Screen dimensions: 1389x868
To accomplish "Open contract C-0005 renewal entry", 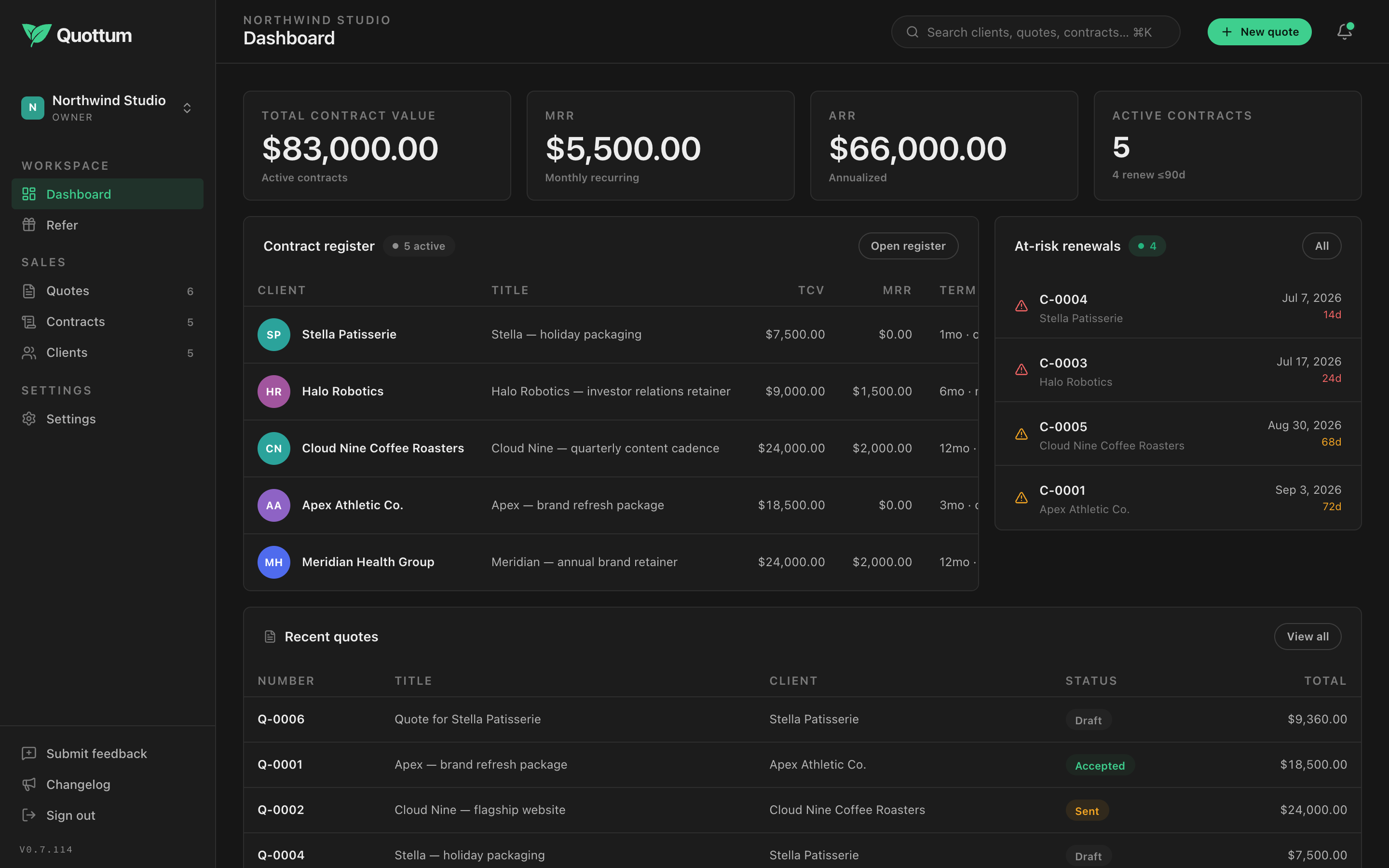I will [x=1178, y=434].
